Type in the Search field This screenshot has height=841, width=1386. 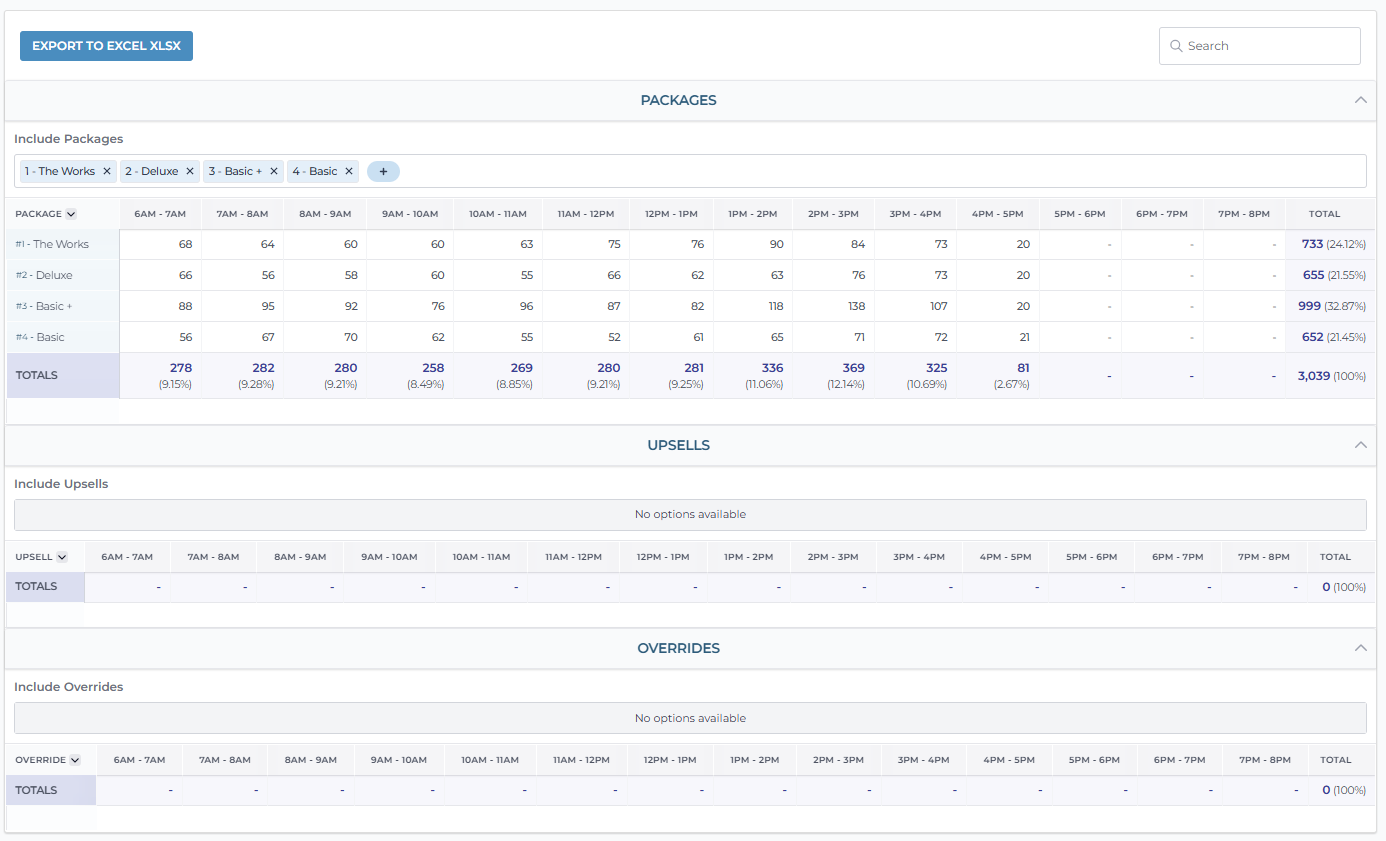tap(1268, 46)
